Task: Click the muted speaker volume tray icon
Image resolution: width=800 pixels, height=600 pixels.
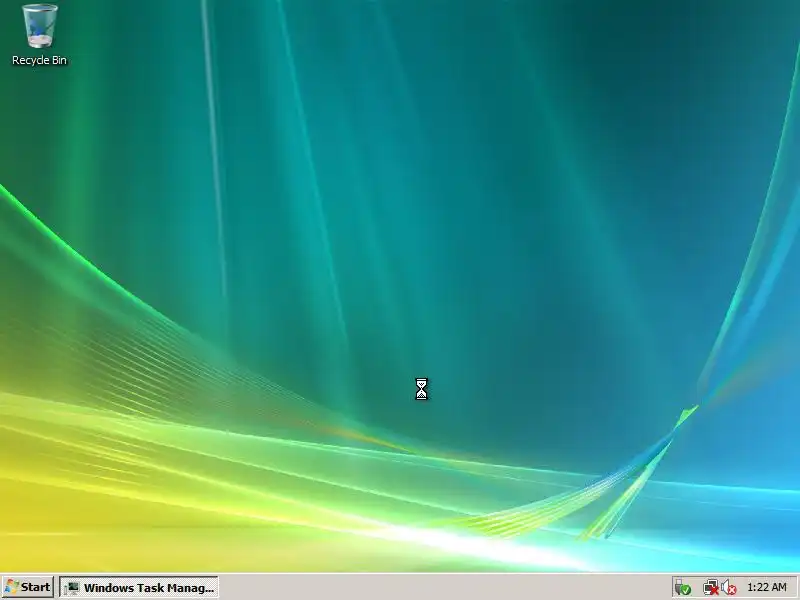Action: coord(729,588)
